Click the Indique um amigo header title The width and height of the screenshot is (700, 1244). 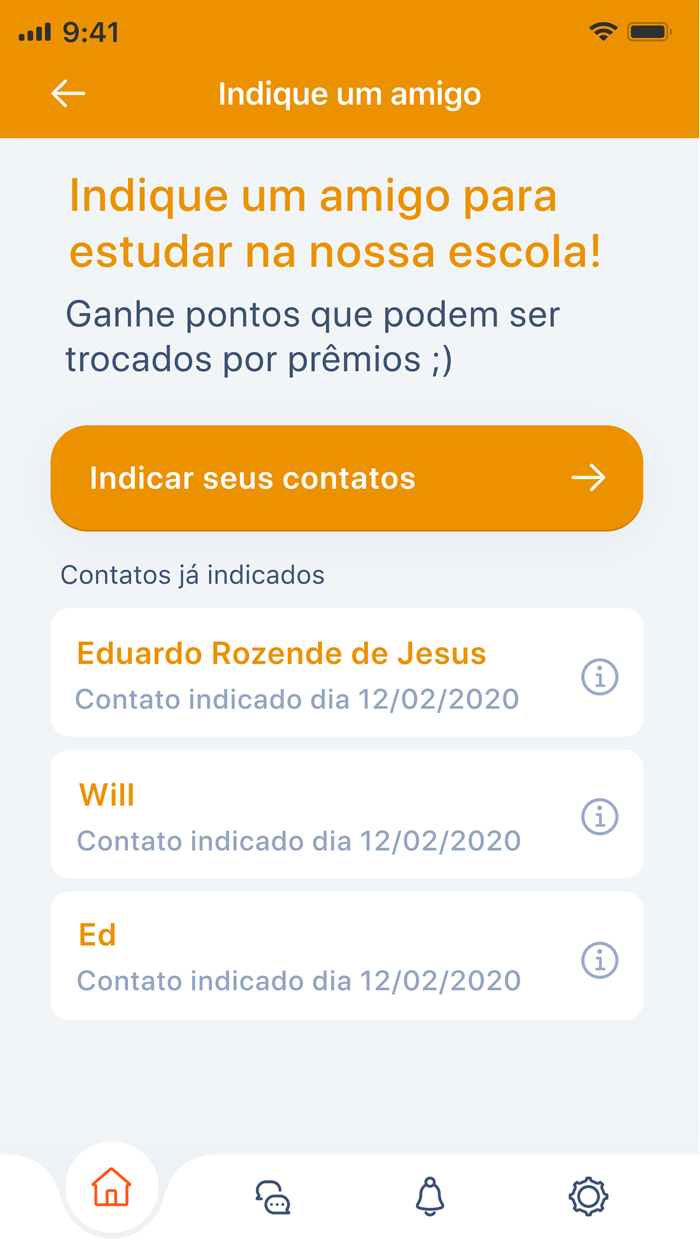coord(349,93)
